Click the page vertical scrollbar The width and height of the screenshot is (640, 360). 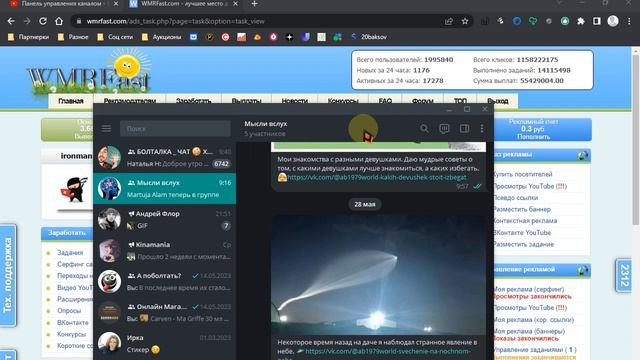click(636, 139)
